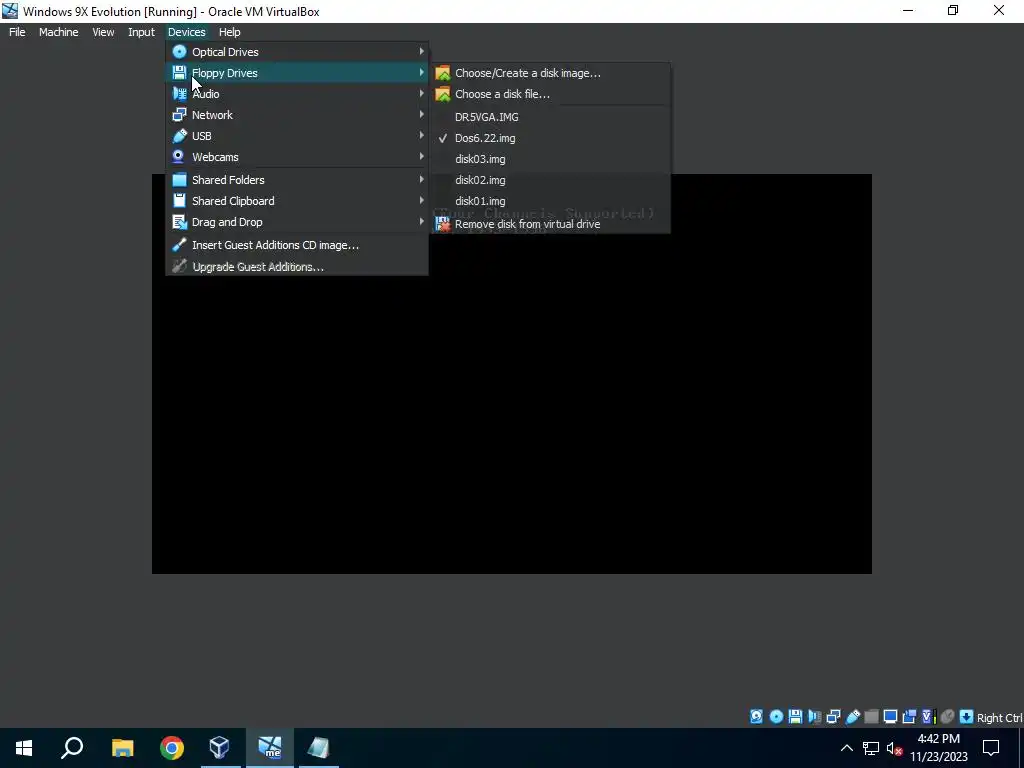
Task: Show hidden system tray icons
Action: click(846, 748)
